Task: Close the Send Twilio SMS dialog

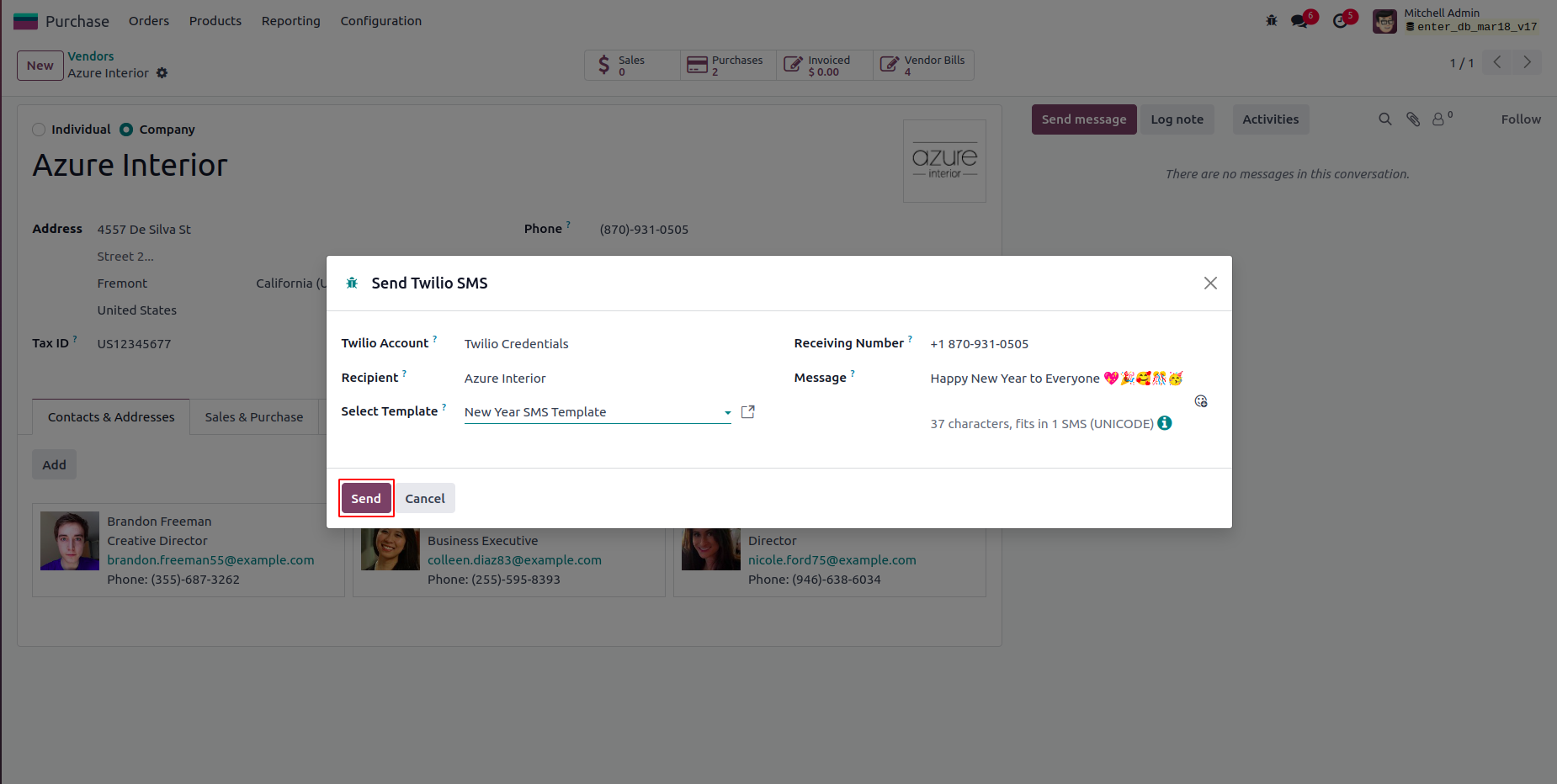Action: coord(1210,283)
